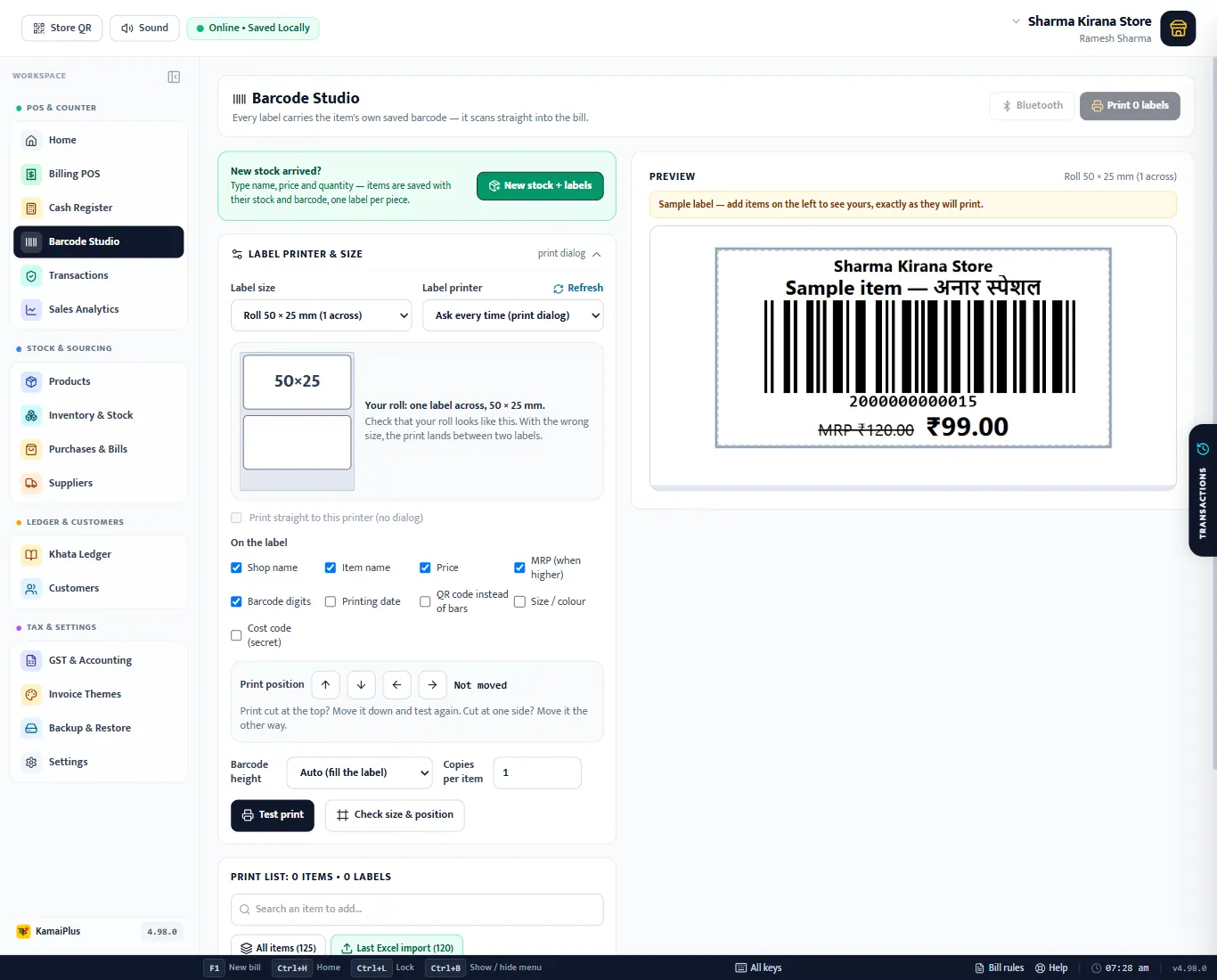Click the Copies per item field

pyautogui.click(x=537, y=772)
